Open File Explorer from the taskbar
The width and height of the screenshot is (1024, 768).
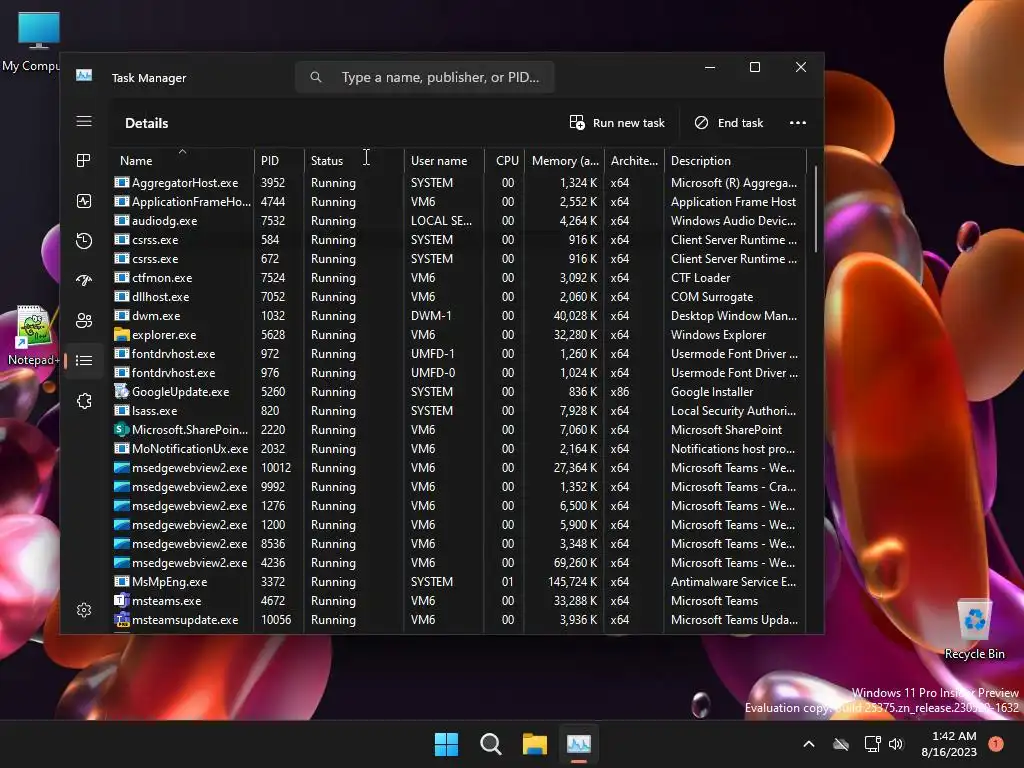tap(534, 744)
